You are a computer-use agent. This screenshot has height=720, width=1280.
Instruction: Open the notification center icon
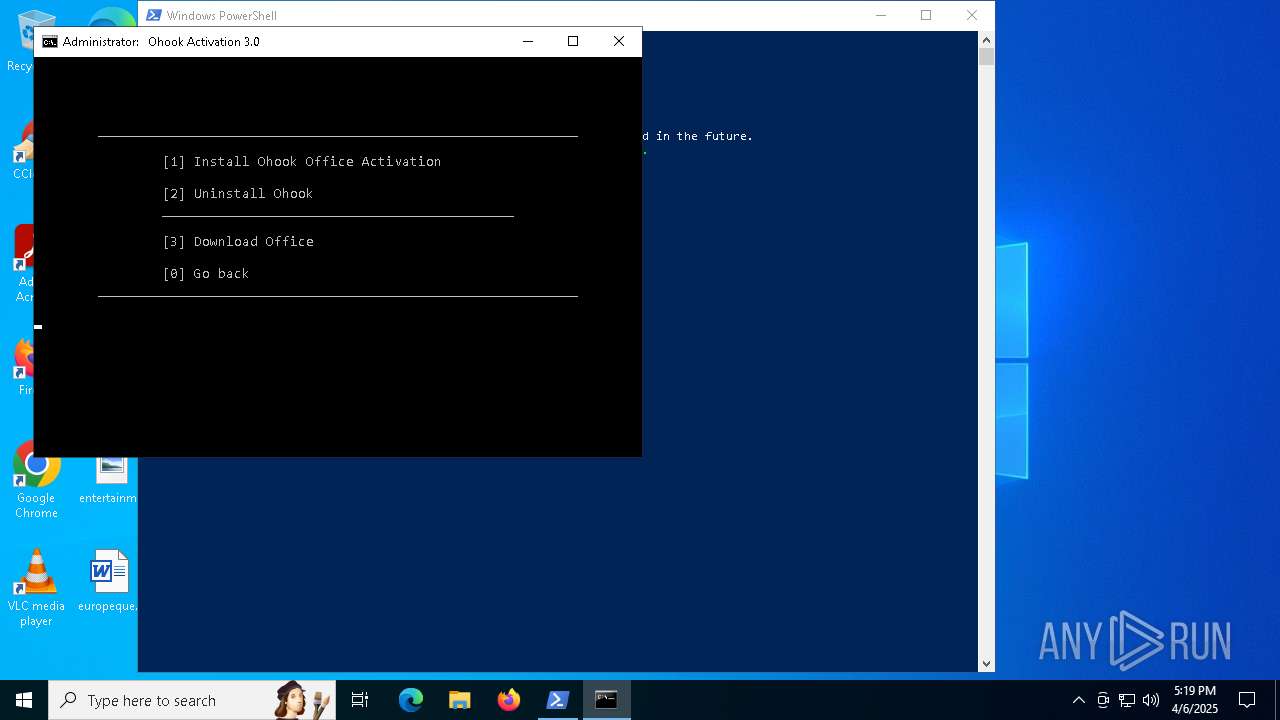(1247, 700)
